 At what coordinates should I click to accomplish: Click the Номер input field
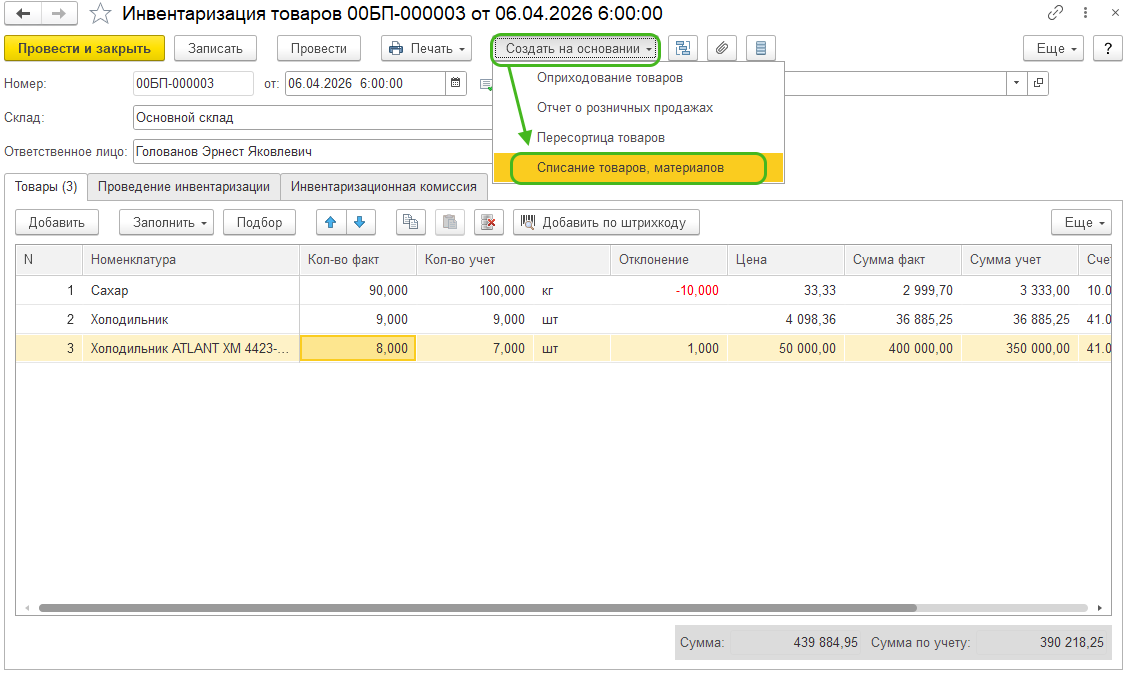[193, 83]
